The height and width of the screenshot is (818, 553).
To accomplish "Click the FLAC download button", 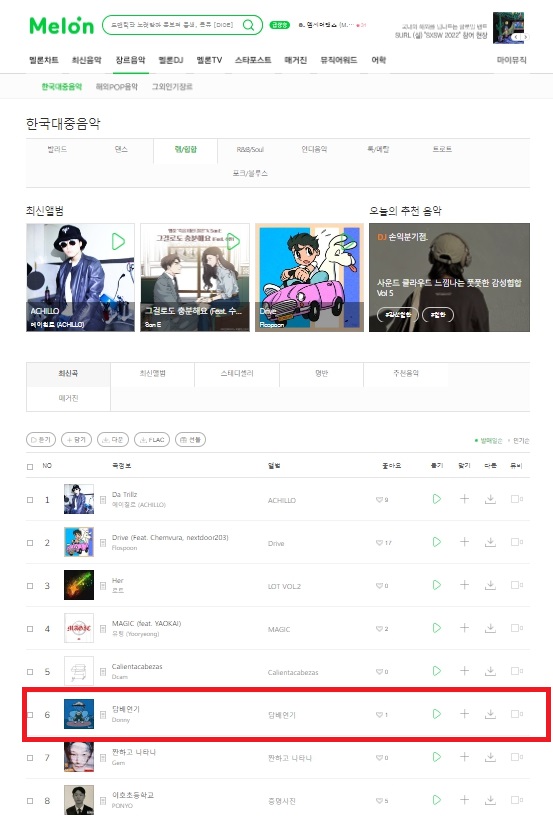I will pos(152,440).
